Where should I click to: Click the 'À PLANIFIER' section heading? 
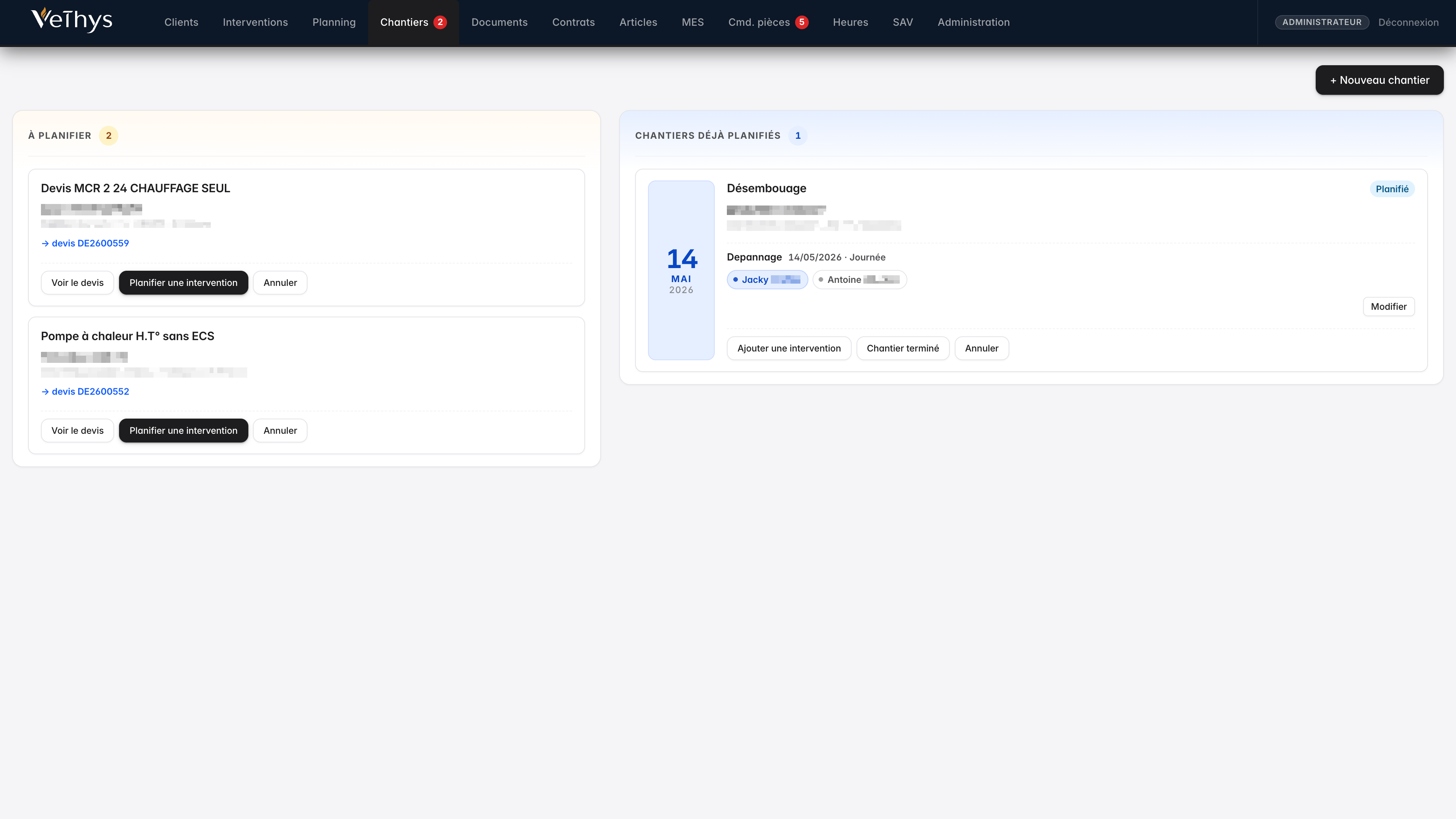click(60, 136)
